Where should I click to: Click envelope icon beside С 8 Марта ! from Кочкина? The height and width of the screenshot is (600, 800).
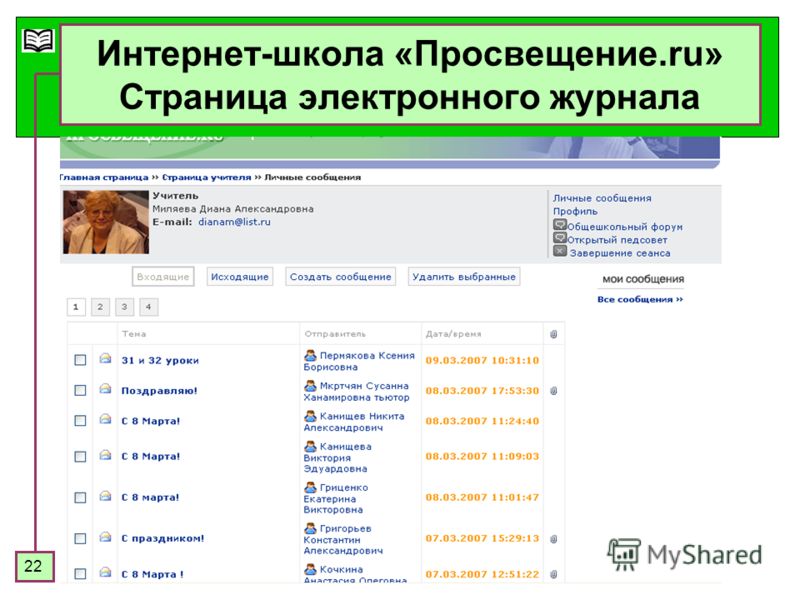pyautogui.click(x=105, y=572)
